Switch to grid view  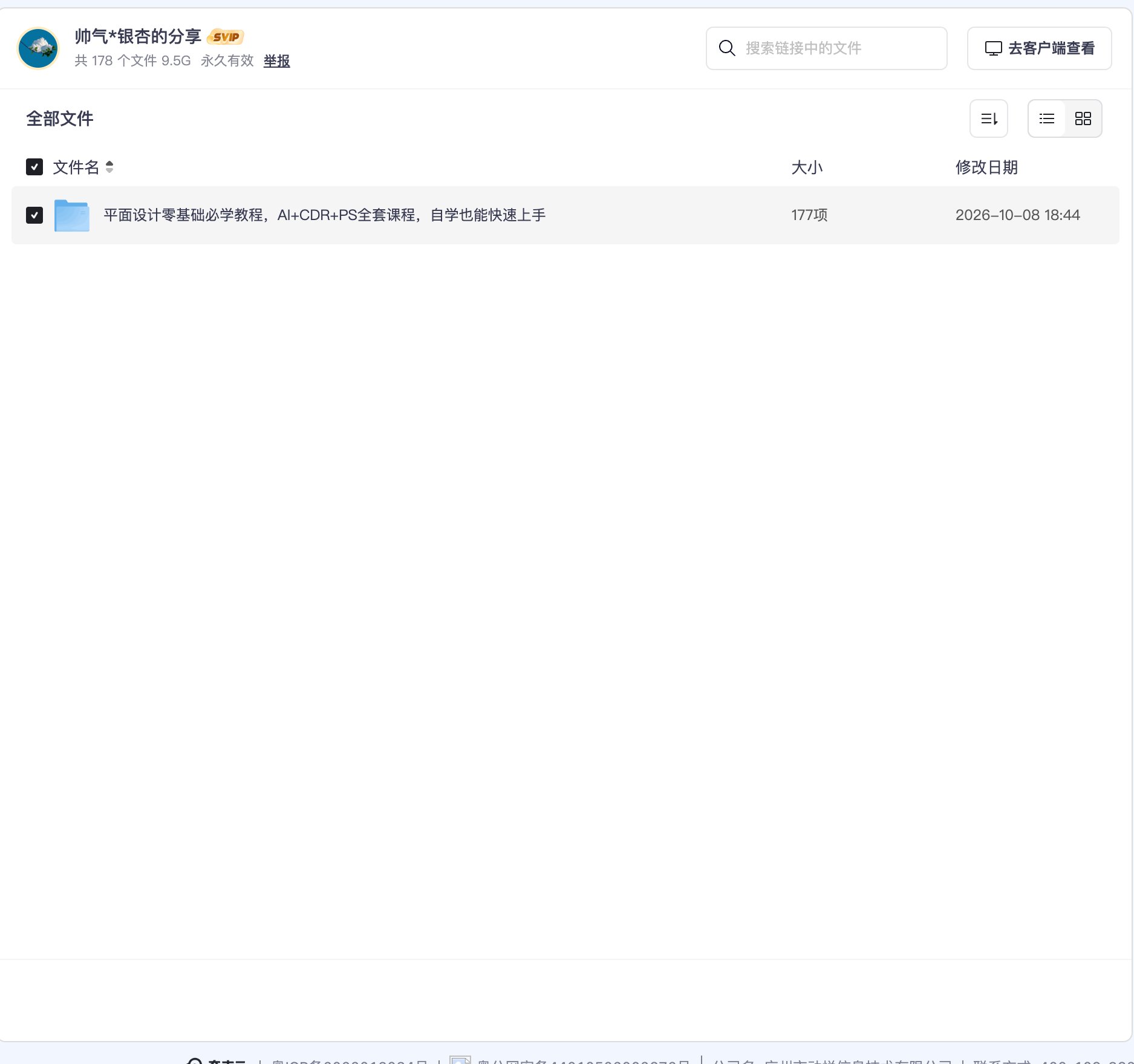tap(1083, 118)
